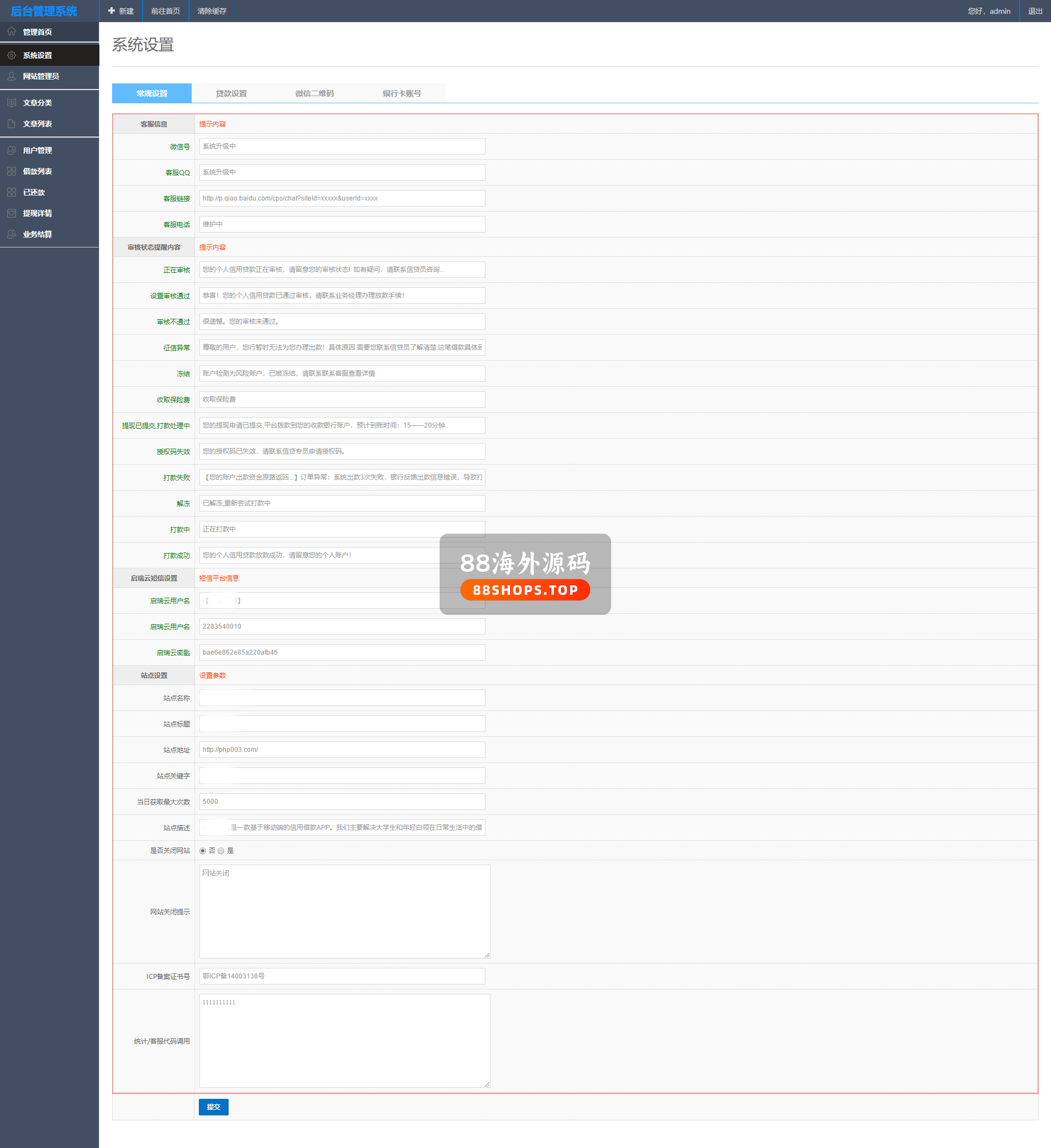This screenshot has height=1148, width=1051.
Task: Select 是 radio for 是否关闭网站
Action: (x=221, y=851)
